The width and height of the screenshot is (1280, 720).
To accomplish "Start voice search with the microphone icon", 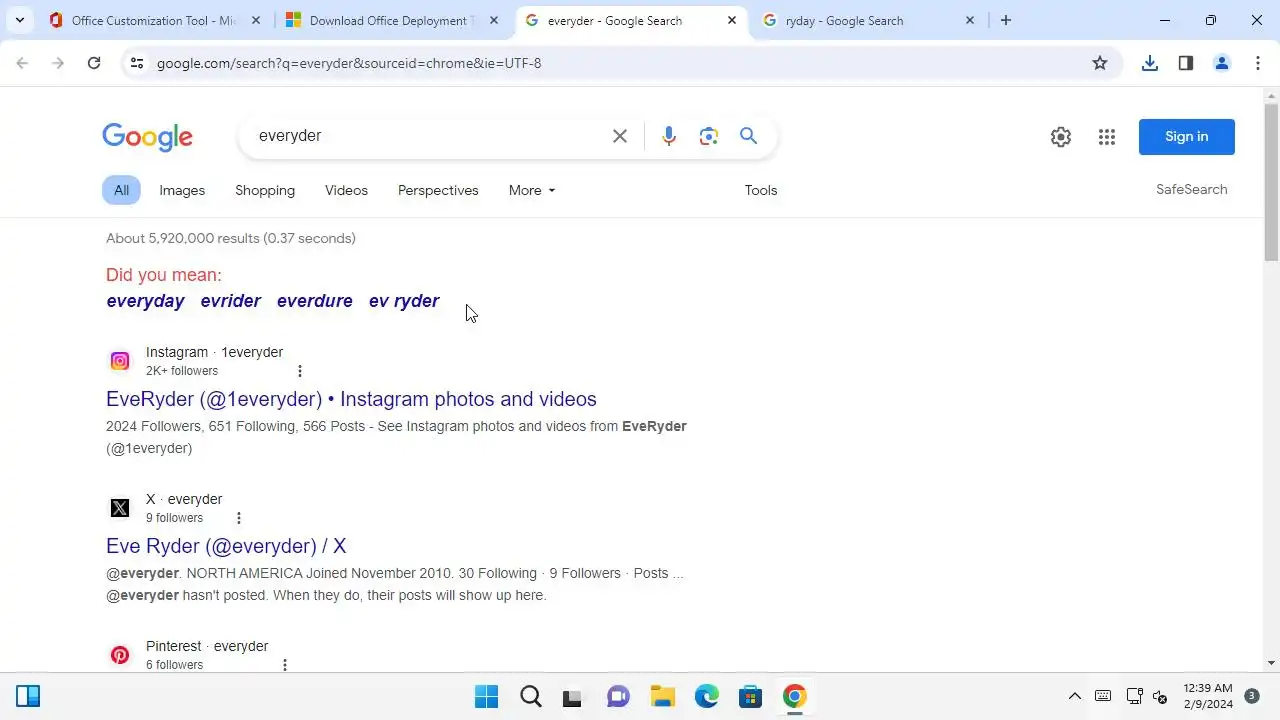I will pyautogui.click(x=669, y=136).
